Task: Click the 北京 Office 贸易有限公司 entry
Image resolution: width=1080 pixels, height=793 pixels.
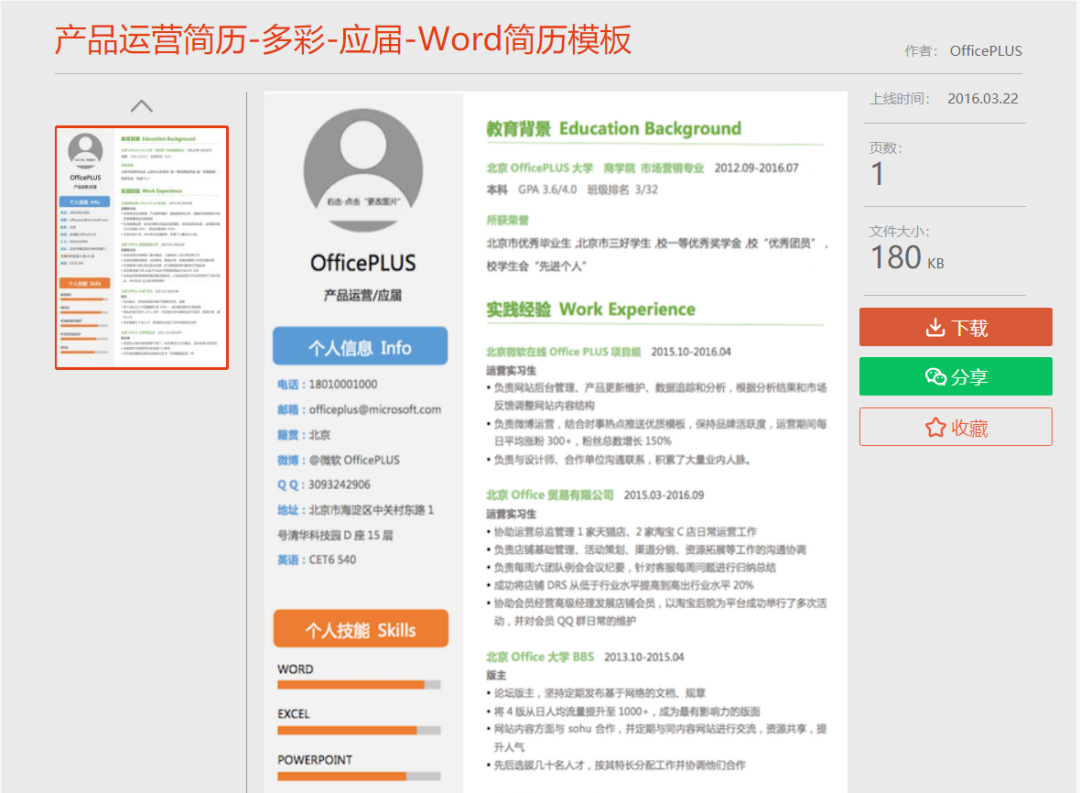Action: point(550,495)
